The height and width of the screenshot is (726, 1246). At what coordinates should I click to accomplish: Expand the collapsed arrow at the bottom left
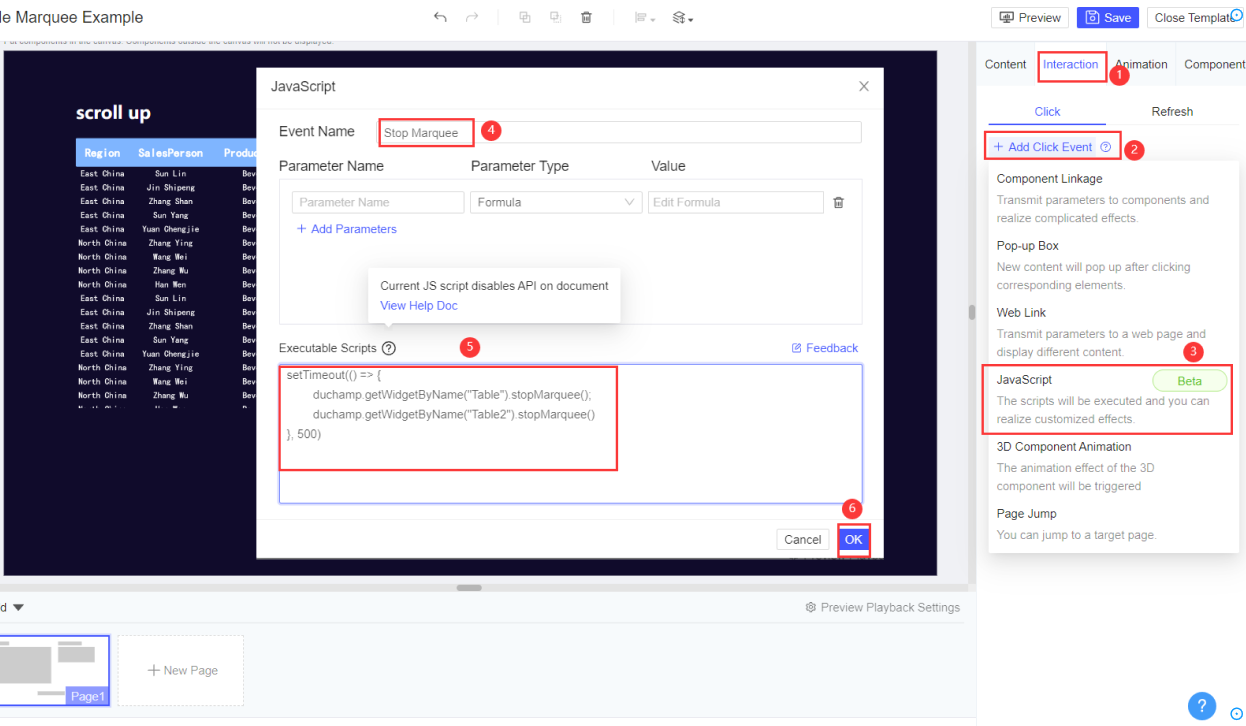18,607
